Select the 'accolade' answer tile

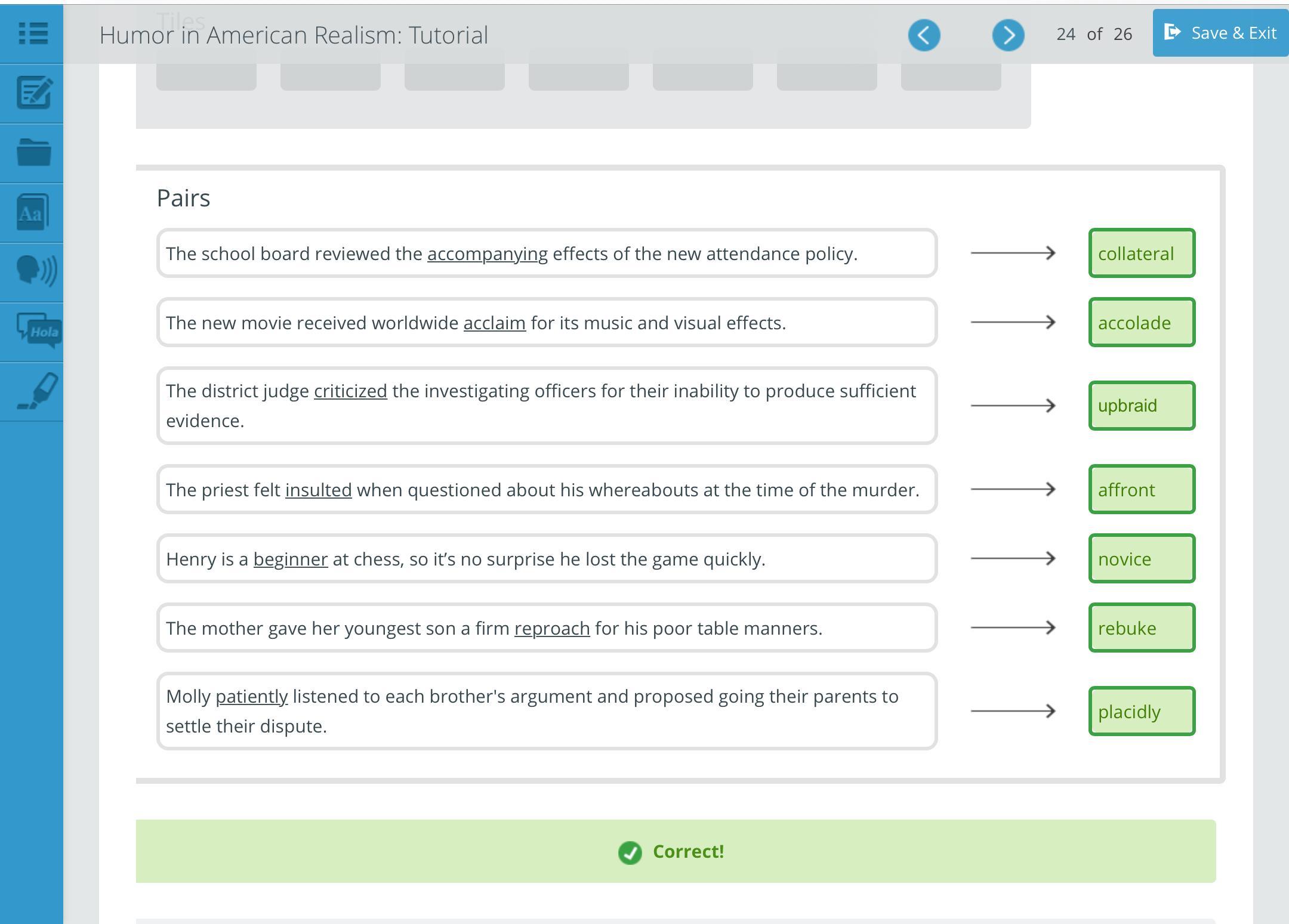[1141, 322]
